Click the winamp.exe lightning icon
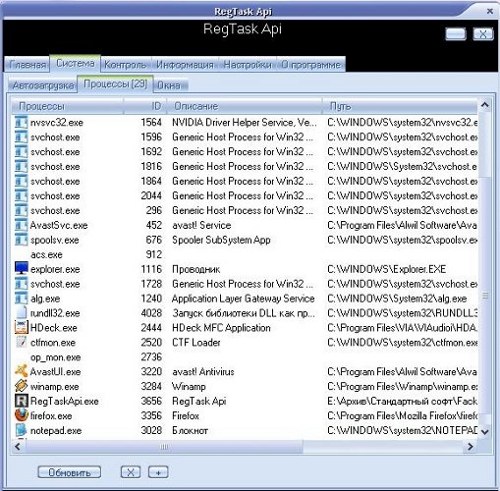The height and width of the screenshot is (491, 500). point(21,386)
